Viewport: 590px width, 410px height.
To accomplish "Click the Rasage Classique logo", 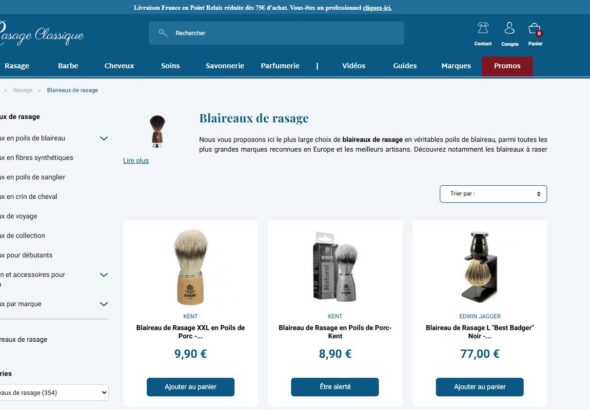I will pos(41,35).
